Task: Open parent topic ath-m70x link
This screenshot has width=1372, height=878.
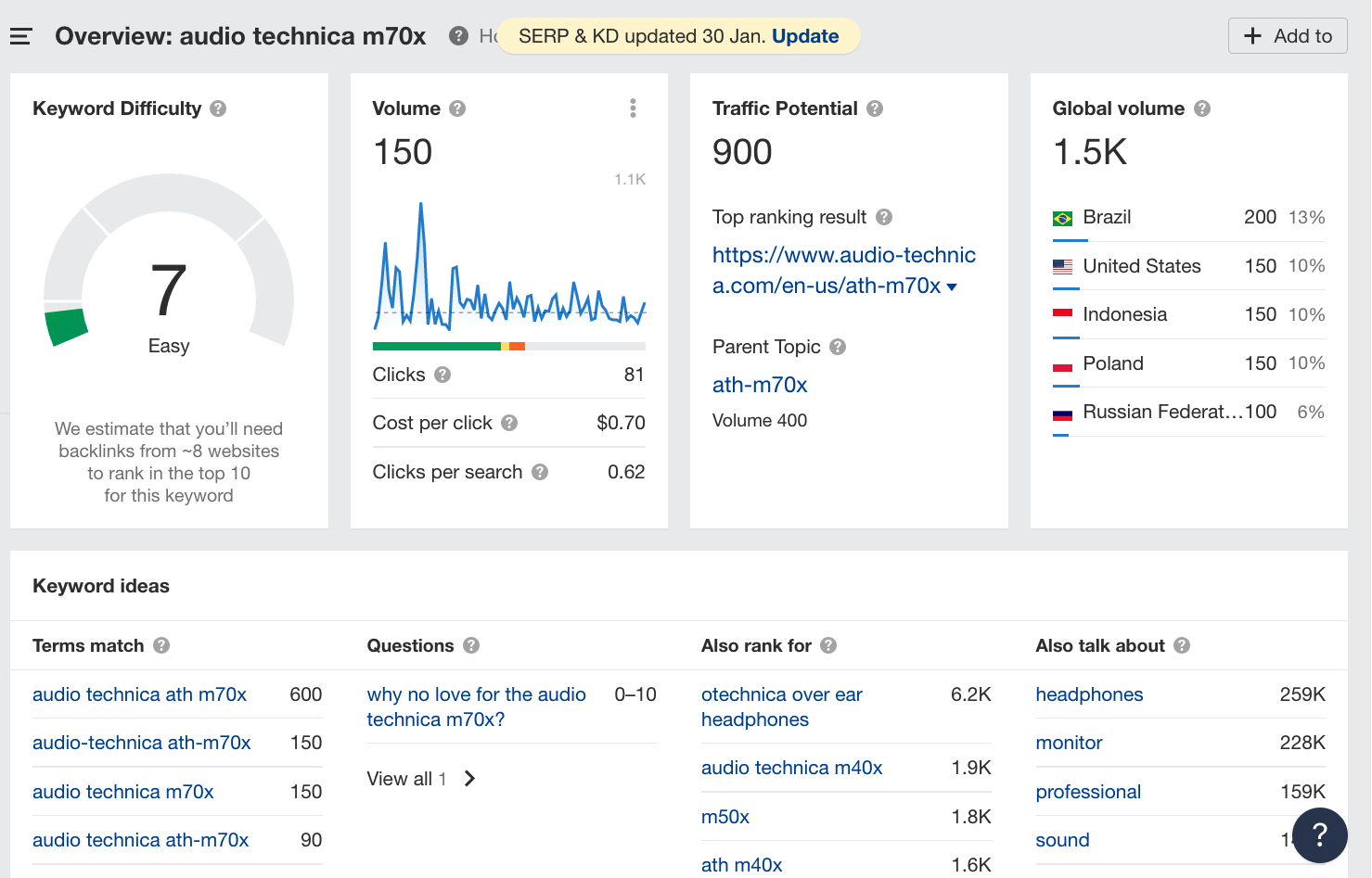Action: click(760, 385)
